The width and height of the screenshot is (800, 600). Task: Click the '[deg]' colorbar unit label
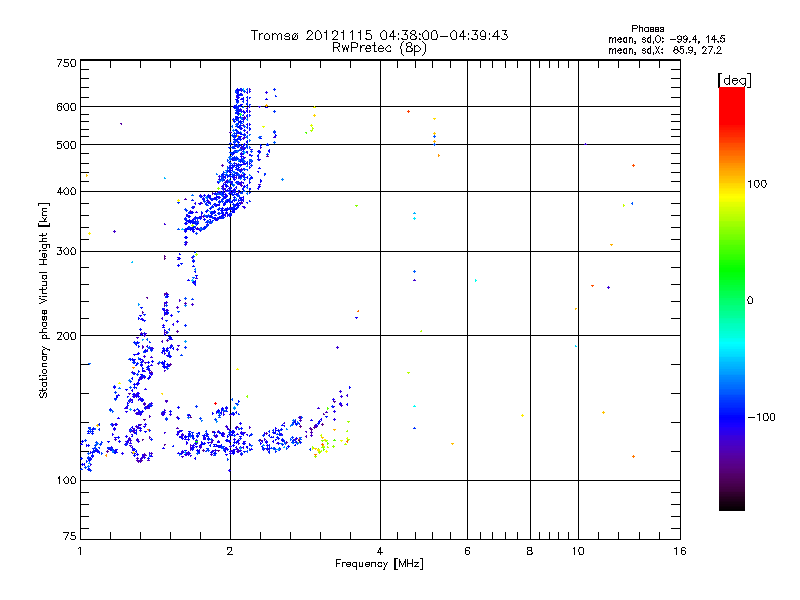[734, 80]
